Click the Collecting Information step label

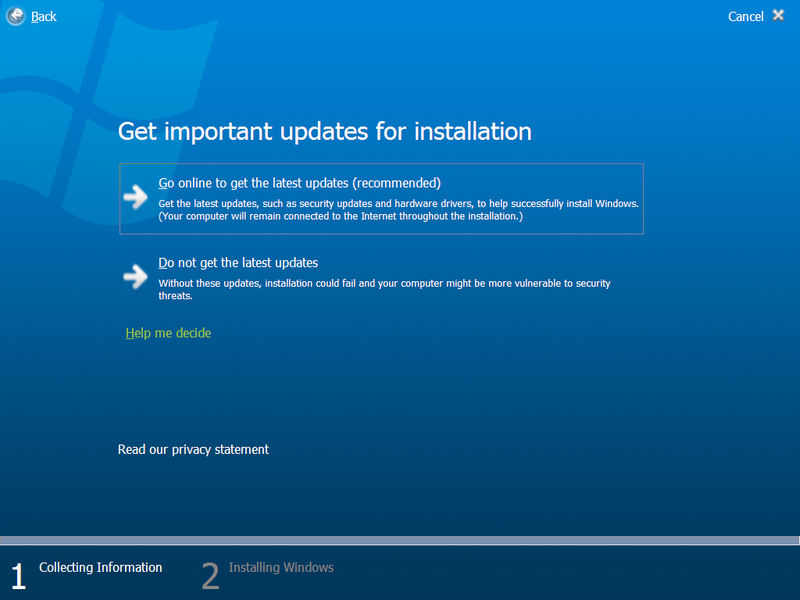(x=101, y=567)
